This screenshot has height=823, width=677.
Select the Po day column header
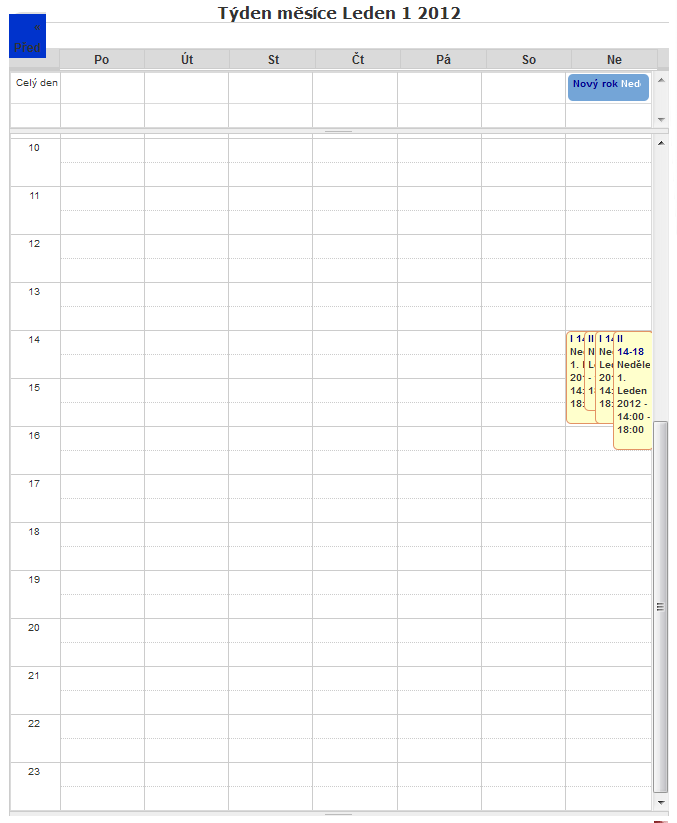click(x=101, y=60)
